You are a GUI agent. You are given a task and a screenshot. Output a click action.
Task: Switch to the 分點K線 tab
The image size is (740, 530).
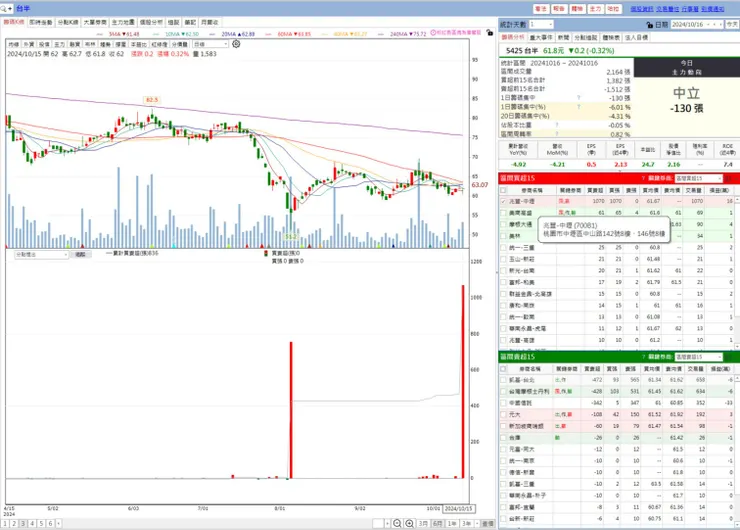[x=67, y=22]
